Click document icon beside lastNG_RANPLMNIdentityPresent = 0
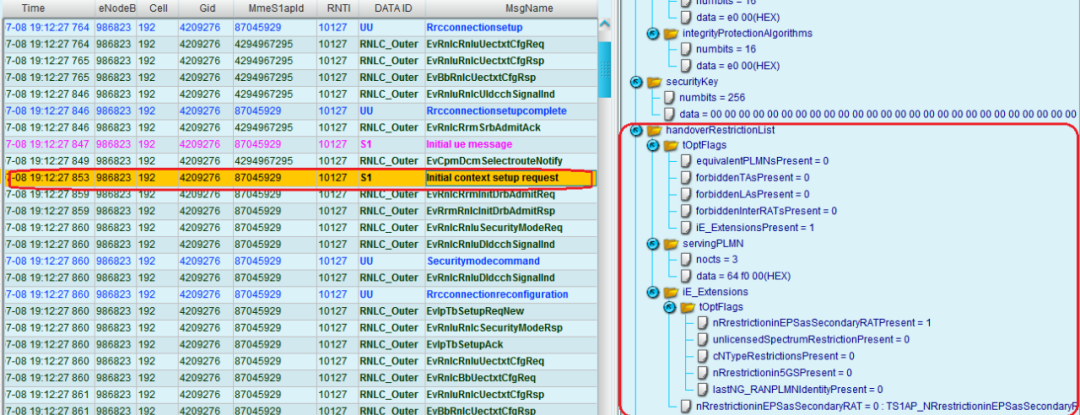Viewport: 1080px width, 415px height. coord(702,389)
